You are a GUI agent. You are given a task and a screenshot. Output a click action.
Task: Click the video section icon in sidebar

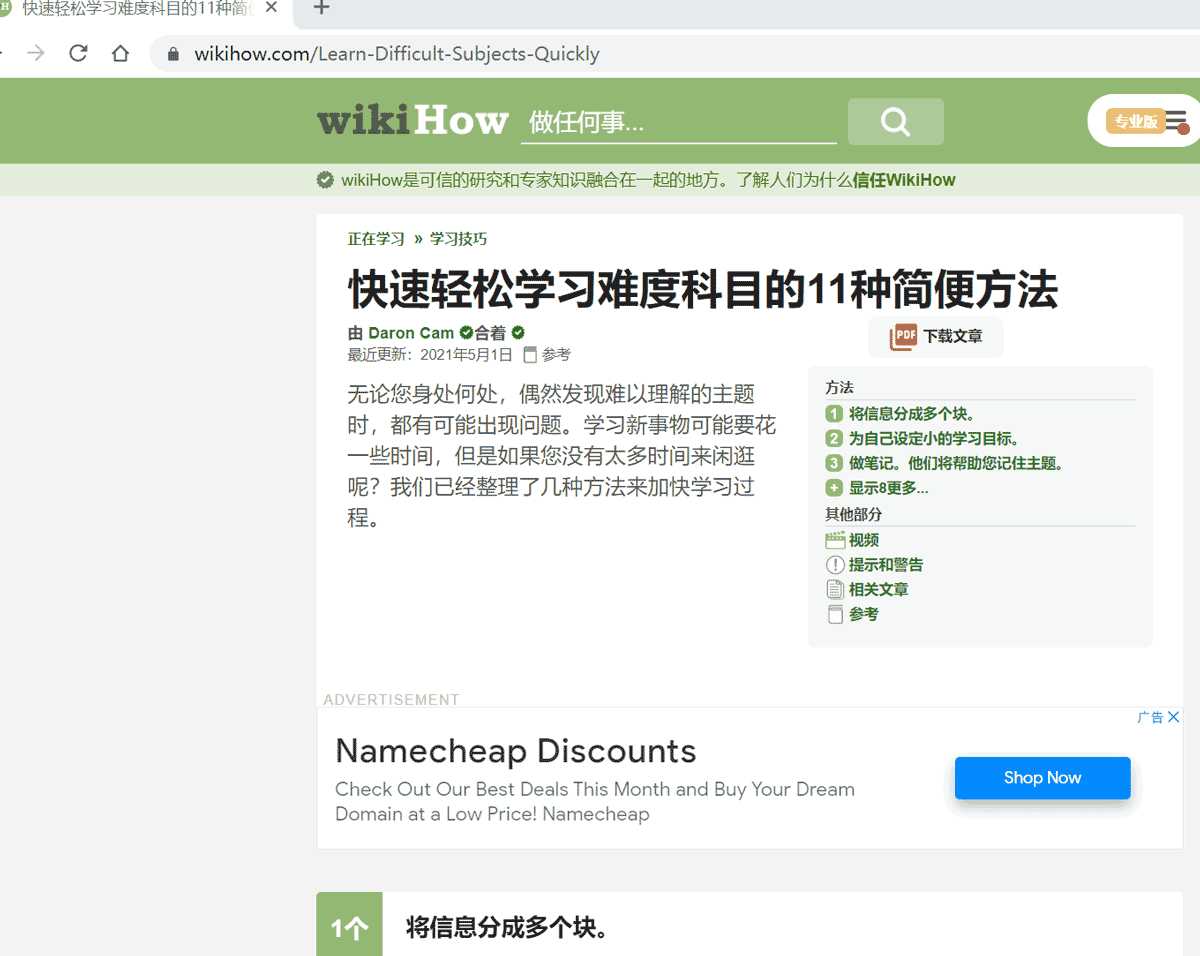pos(835,541)
